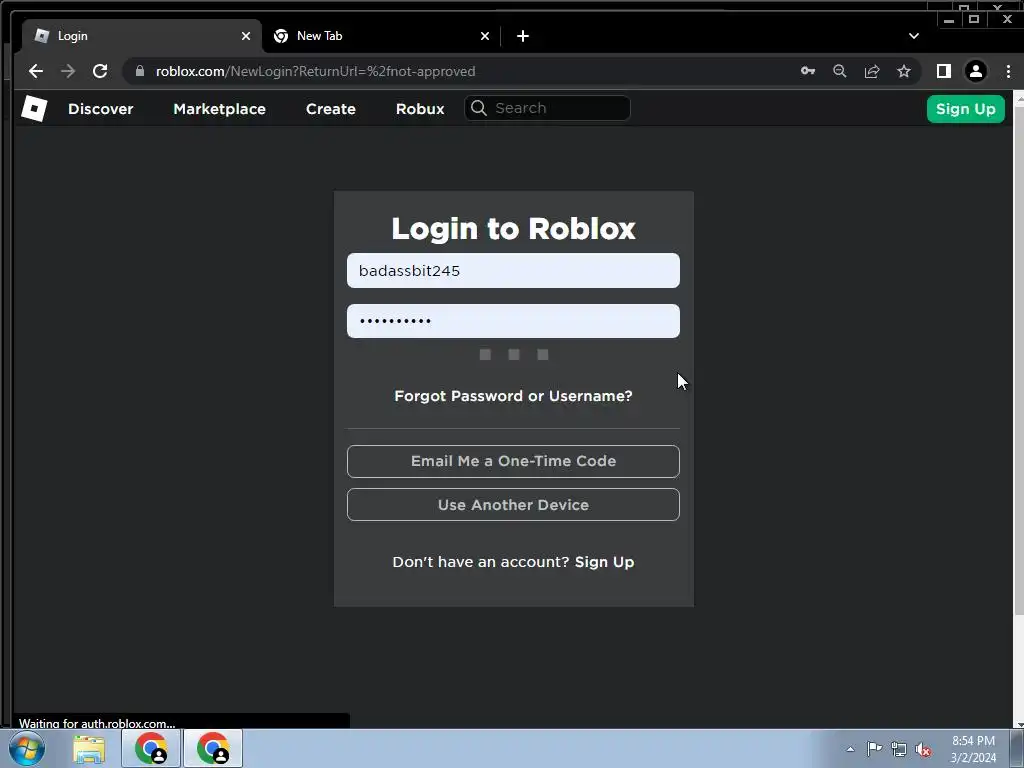
Task: Open the Chrome three-dot menu
Action: point(1008,71)
